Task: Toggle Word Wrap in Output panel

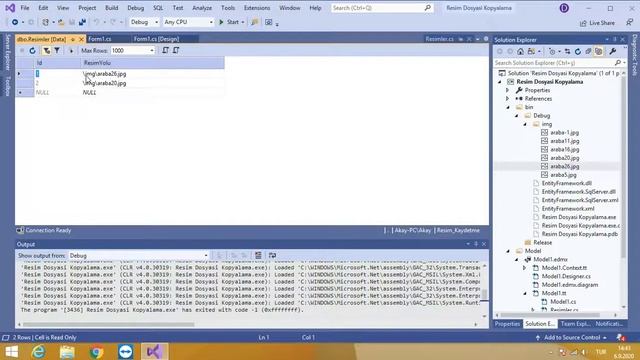Action: tap(272, 256)
